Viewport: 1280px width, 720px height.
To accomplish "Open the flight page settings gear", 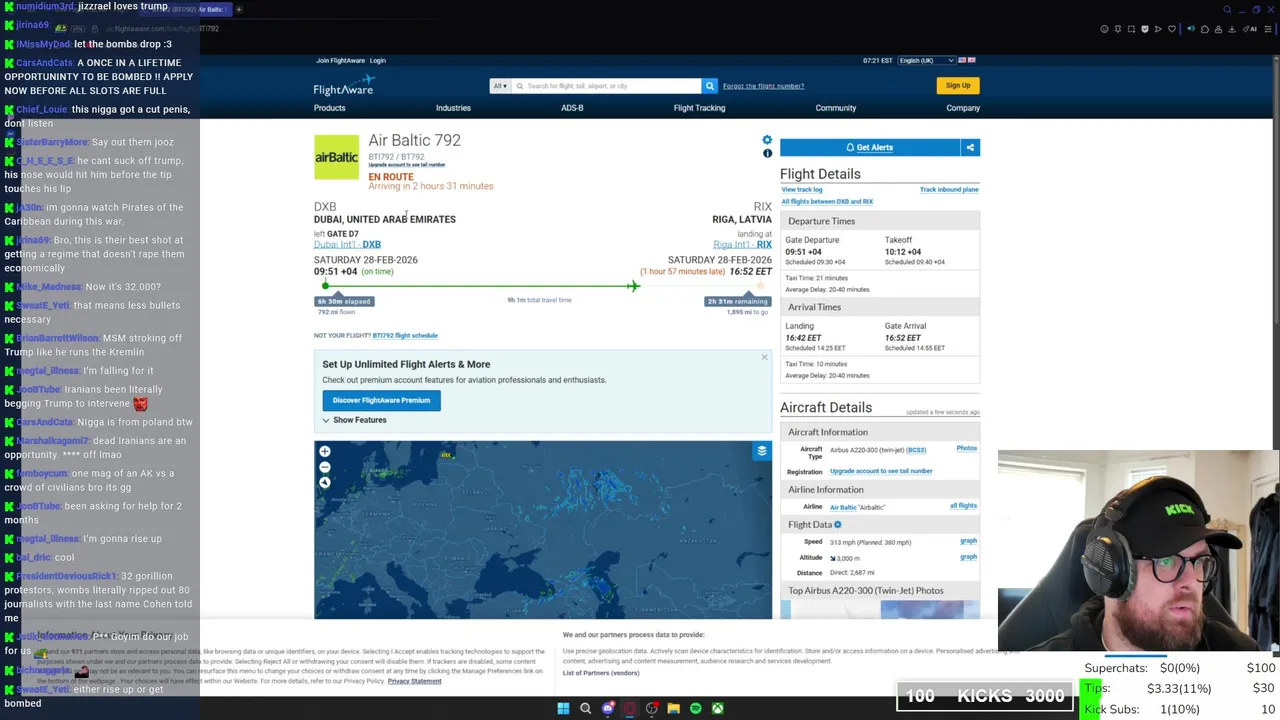I will 767,140.
